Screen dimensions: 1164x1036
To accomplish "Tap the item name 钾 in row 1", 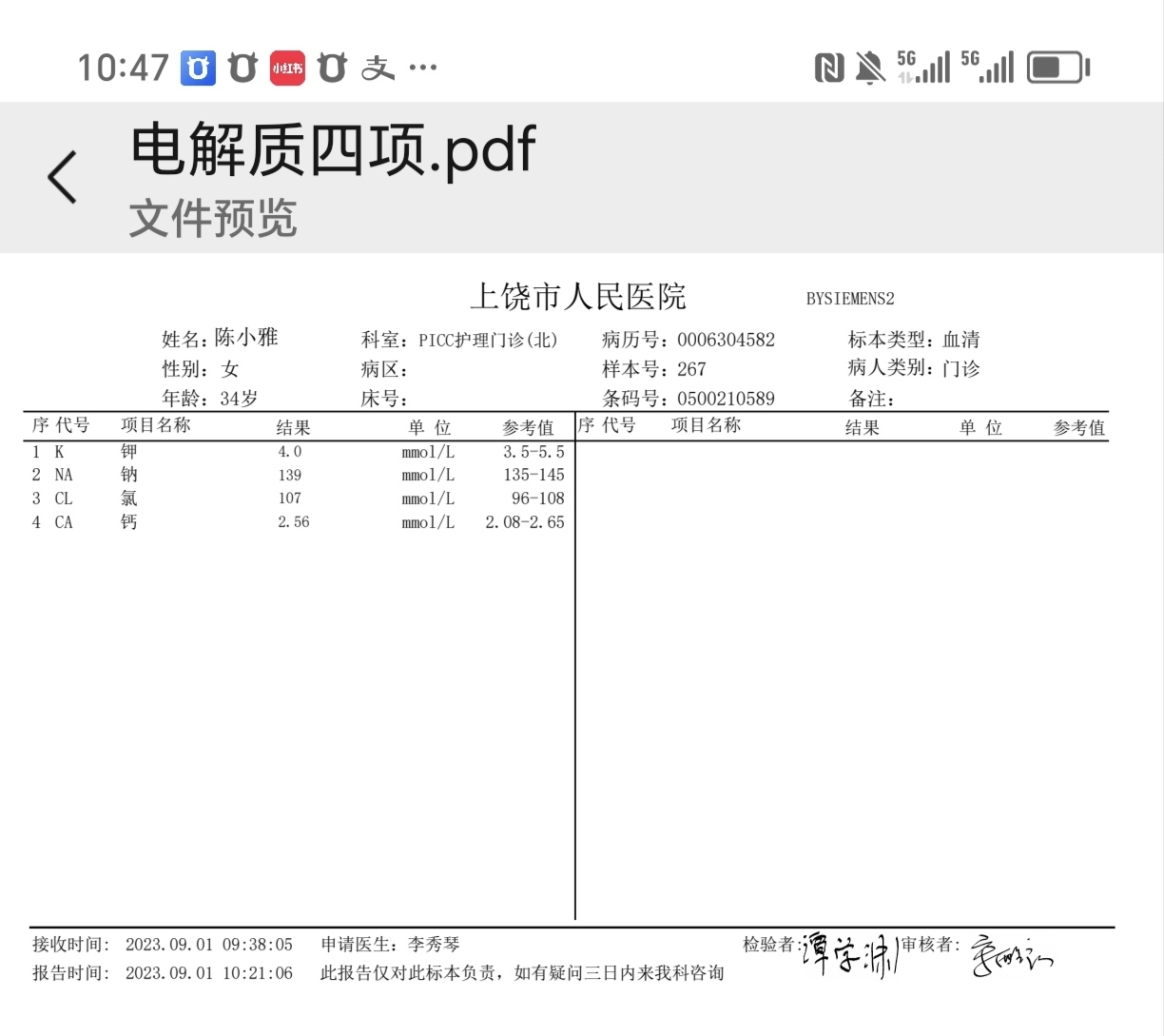I will tap(129, 452).
